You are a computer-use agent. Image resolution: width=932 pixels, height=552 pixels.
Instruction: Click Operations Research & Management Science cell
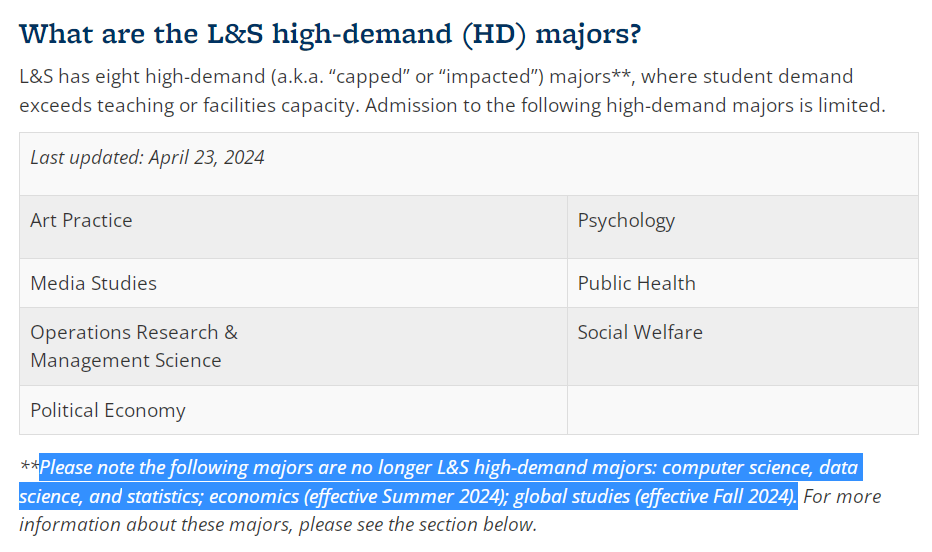pos(293,346)
